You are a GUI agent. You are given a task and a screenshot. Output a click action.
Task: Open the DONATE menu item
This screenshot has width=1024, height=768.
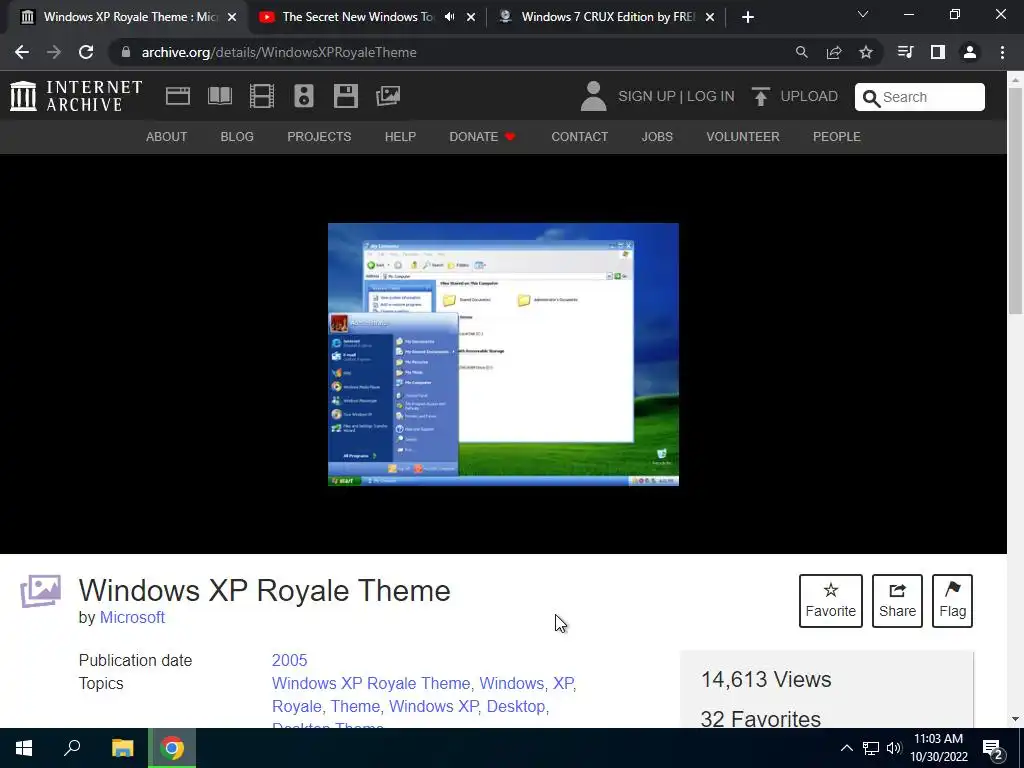point(482,136)
